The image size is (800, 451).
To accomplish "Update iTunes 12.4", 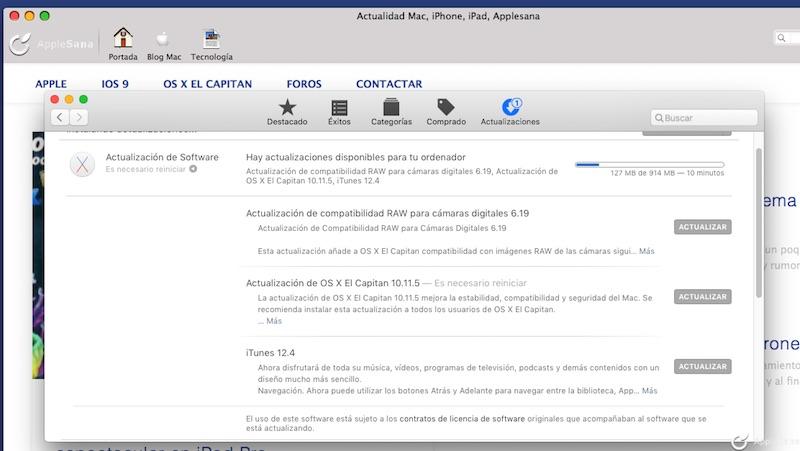I will coord(703,367).
